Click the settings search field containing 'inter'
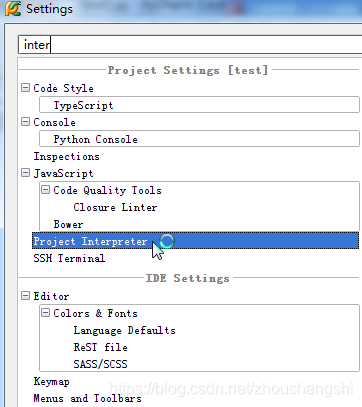 click(190, 44)
